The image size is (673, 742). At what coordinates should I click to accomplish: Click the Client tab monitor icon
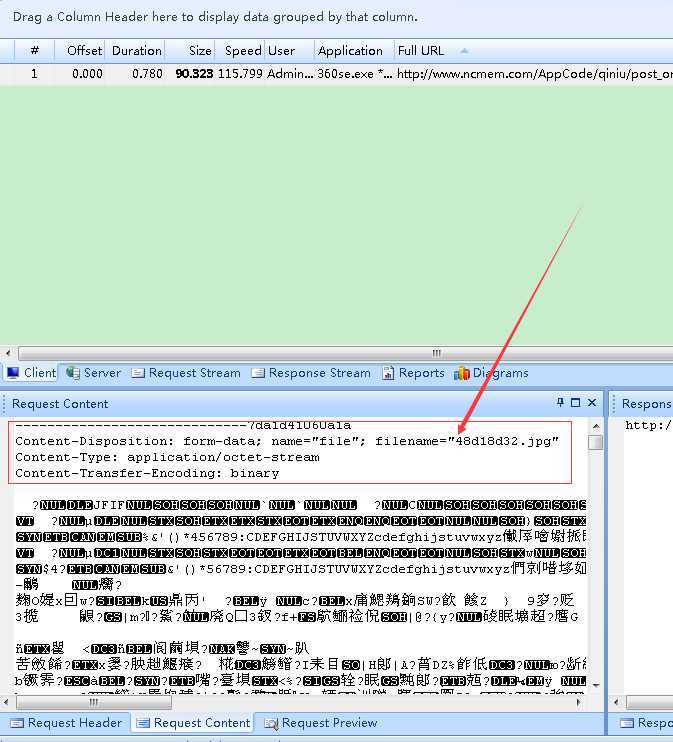click(13, 373)
